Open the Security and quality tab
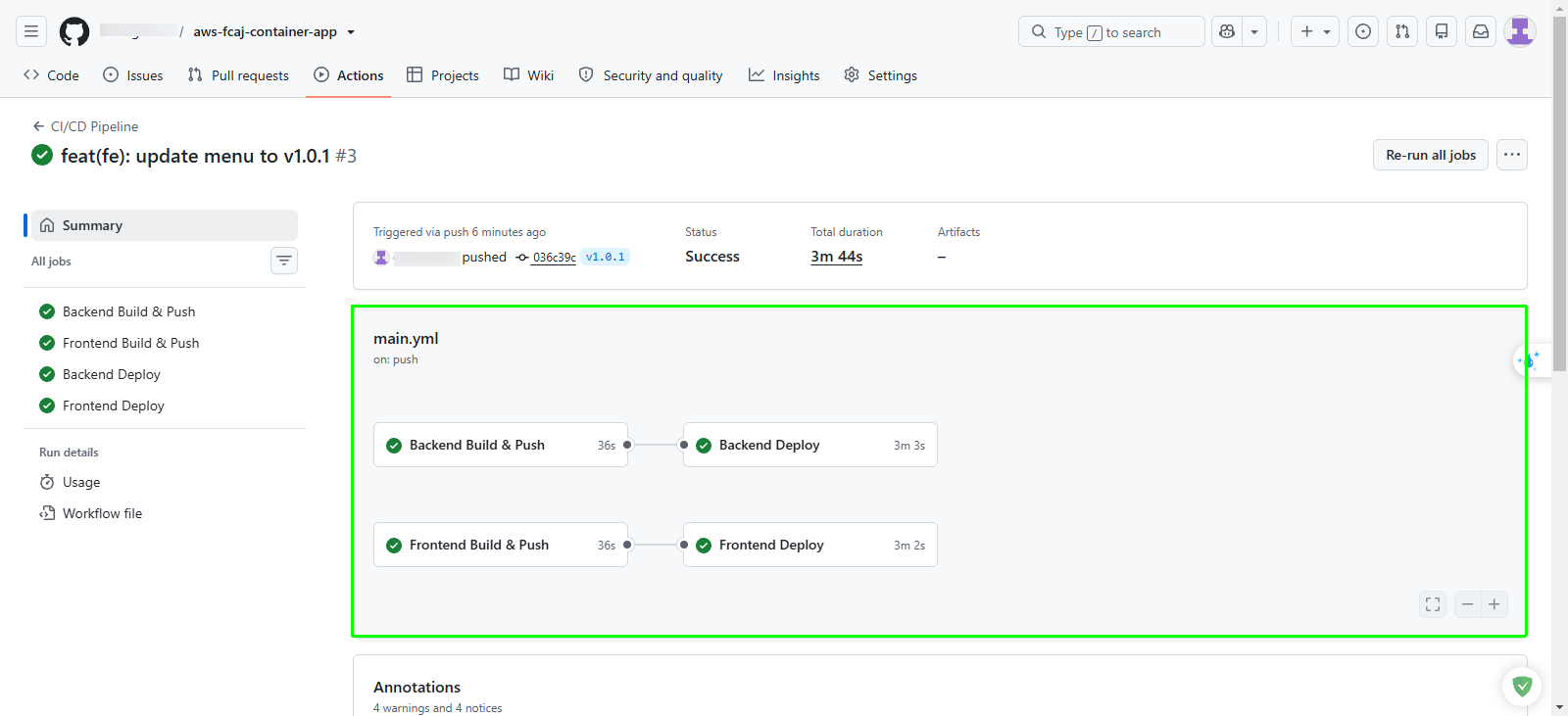 pos(651,75)
